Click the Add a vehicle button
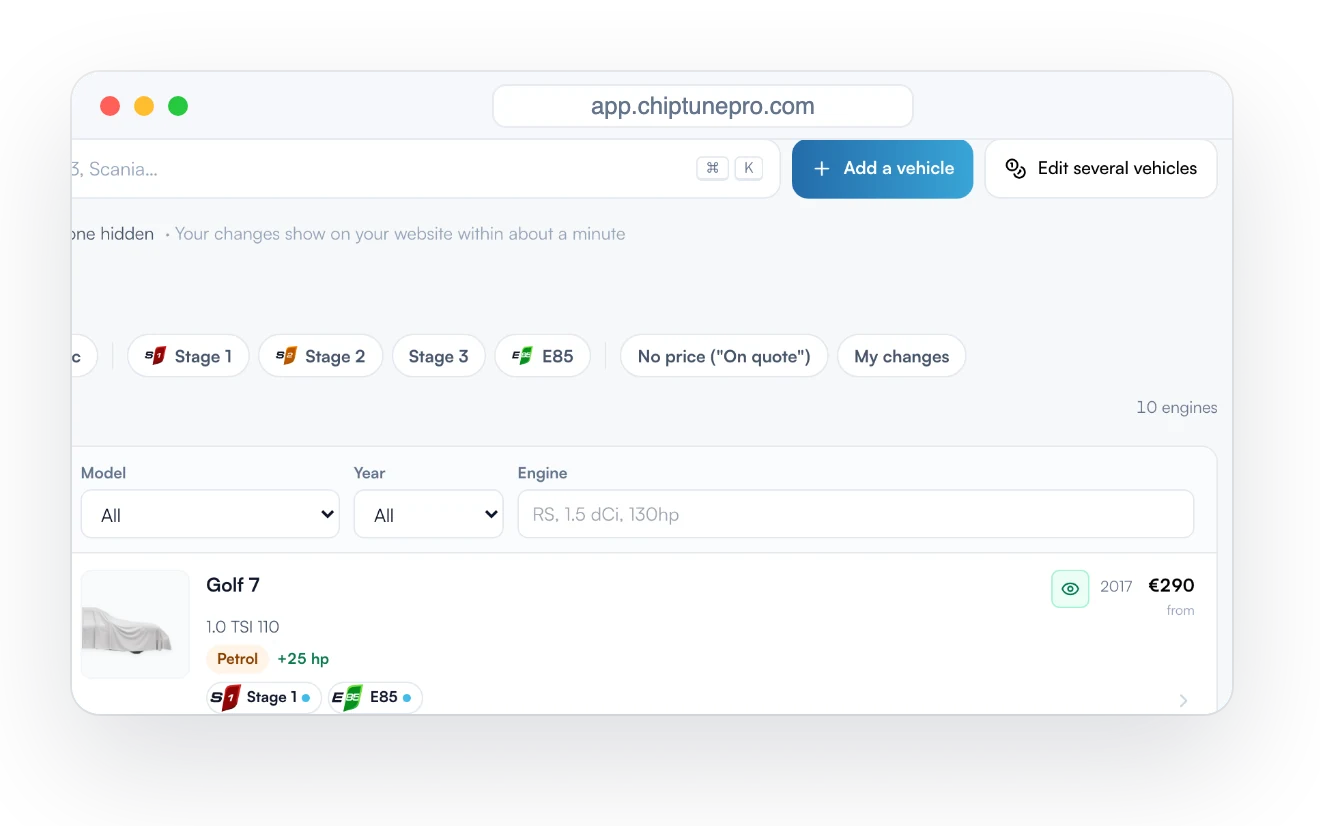Screen dimensions: 1320x826 point(882,169)
